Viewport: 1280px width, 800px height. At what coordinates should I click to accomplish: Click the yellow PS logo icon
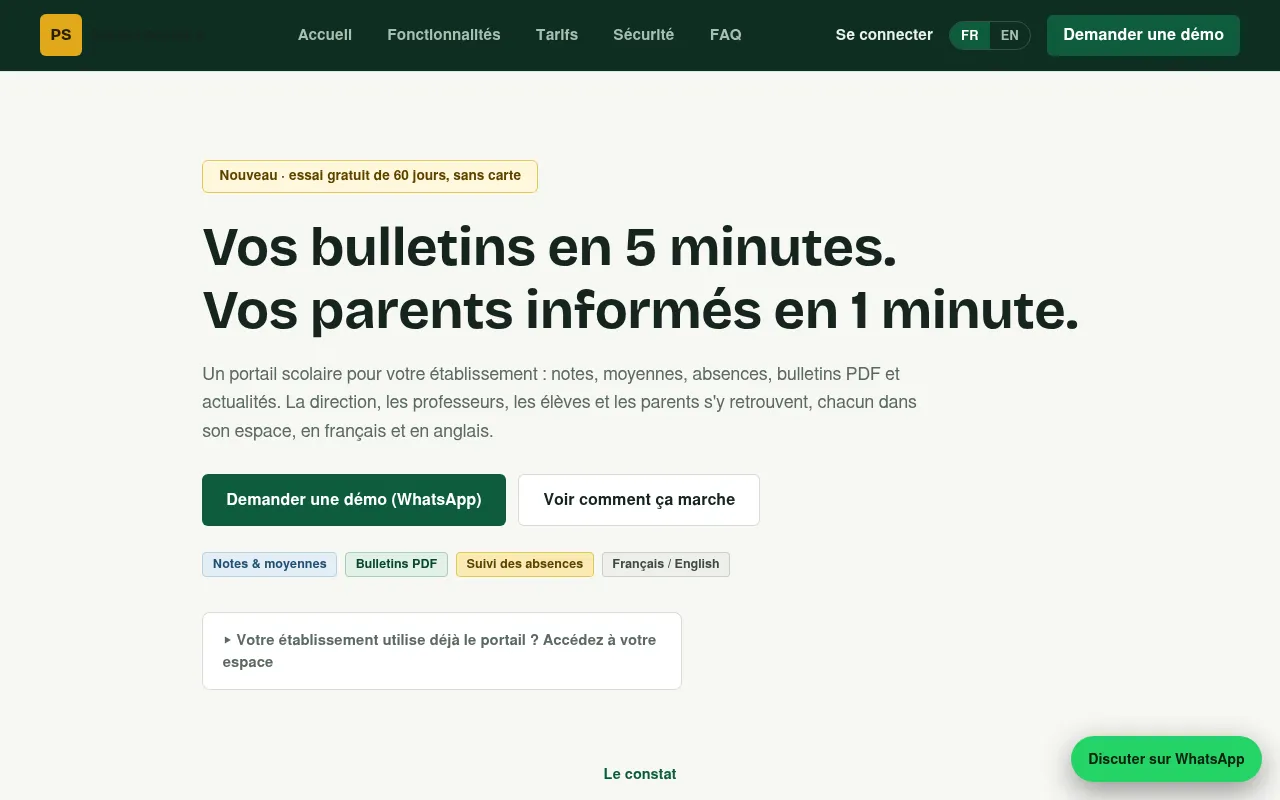point(61,35)
